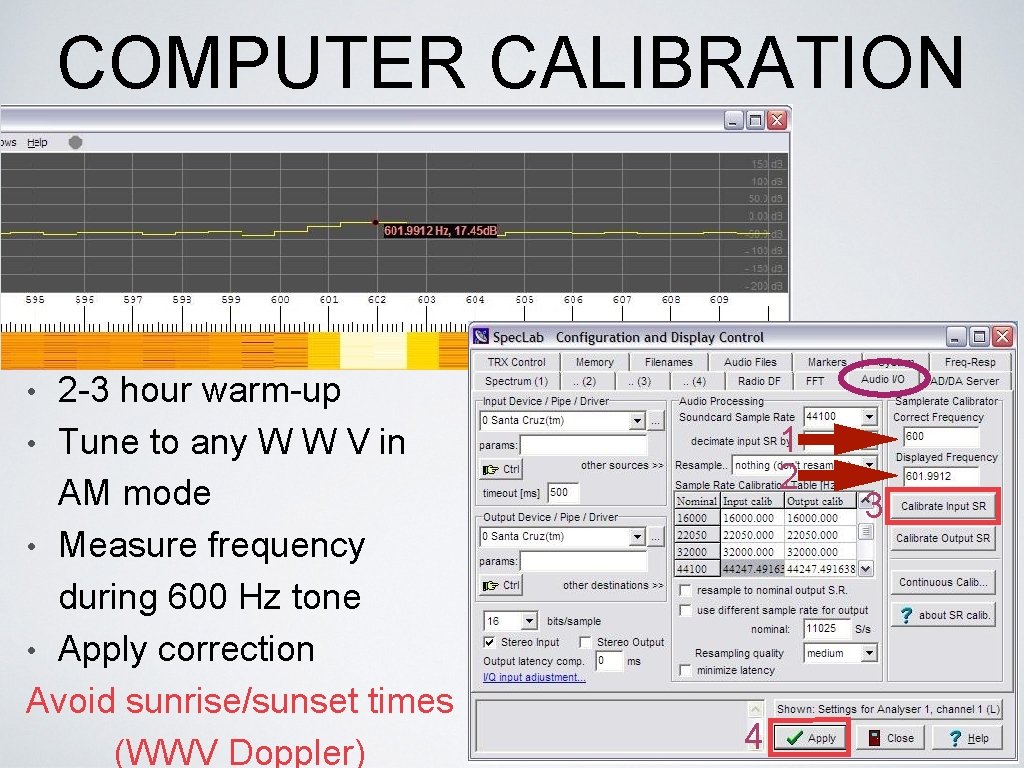Click the red door icon on the Close button

tap(874, 737)
